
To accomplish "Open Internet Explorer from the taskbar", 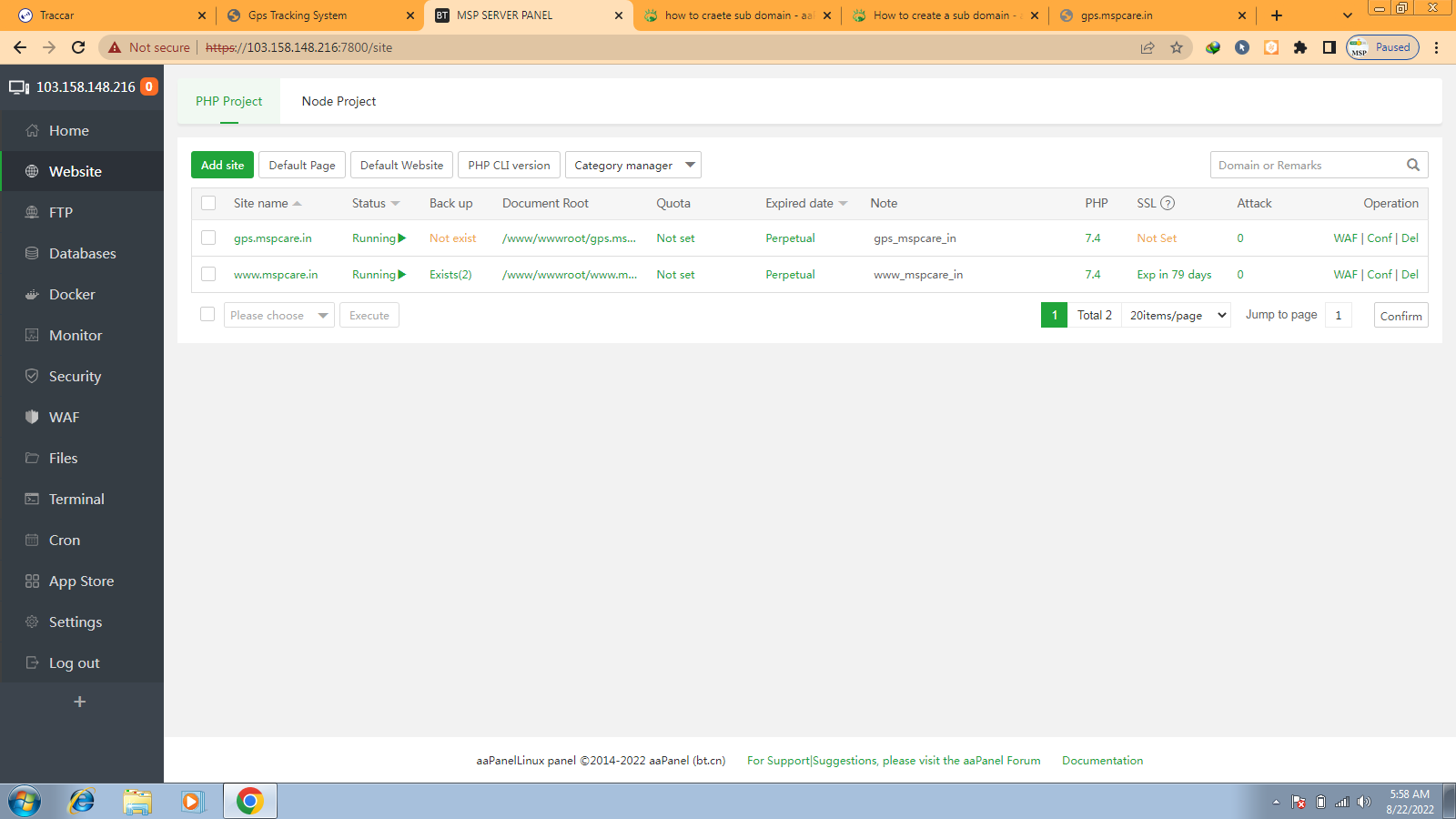I will pos(82,801).
